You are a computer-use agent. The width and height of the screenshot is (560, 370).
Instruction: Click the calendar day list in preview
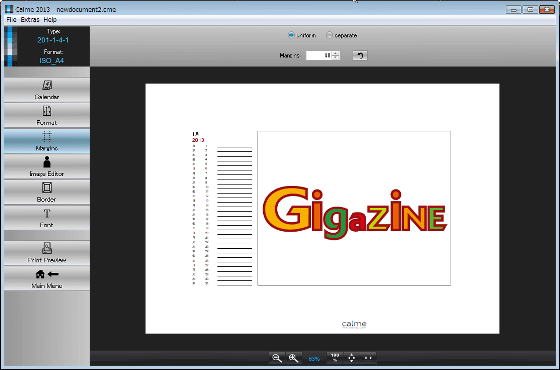click(201, 214)
